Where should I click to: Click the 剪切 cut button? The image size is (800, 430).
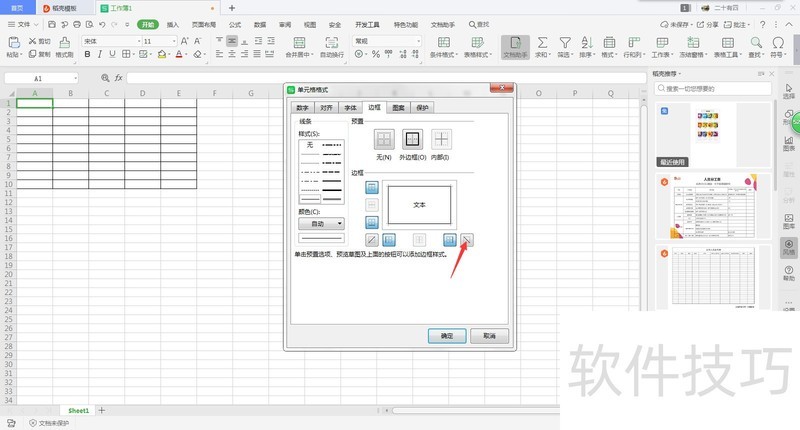click(x=39, y=41)
